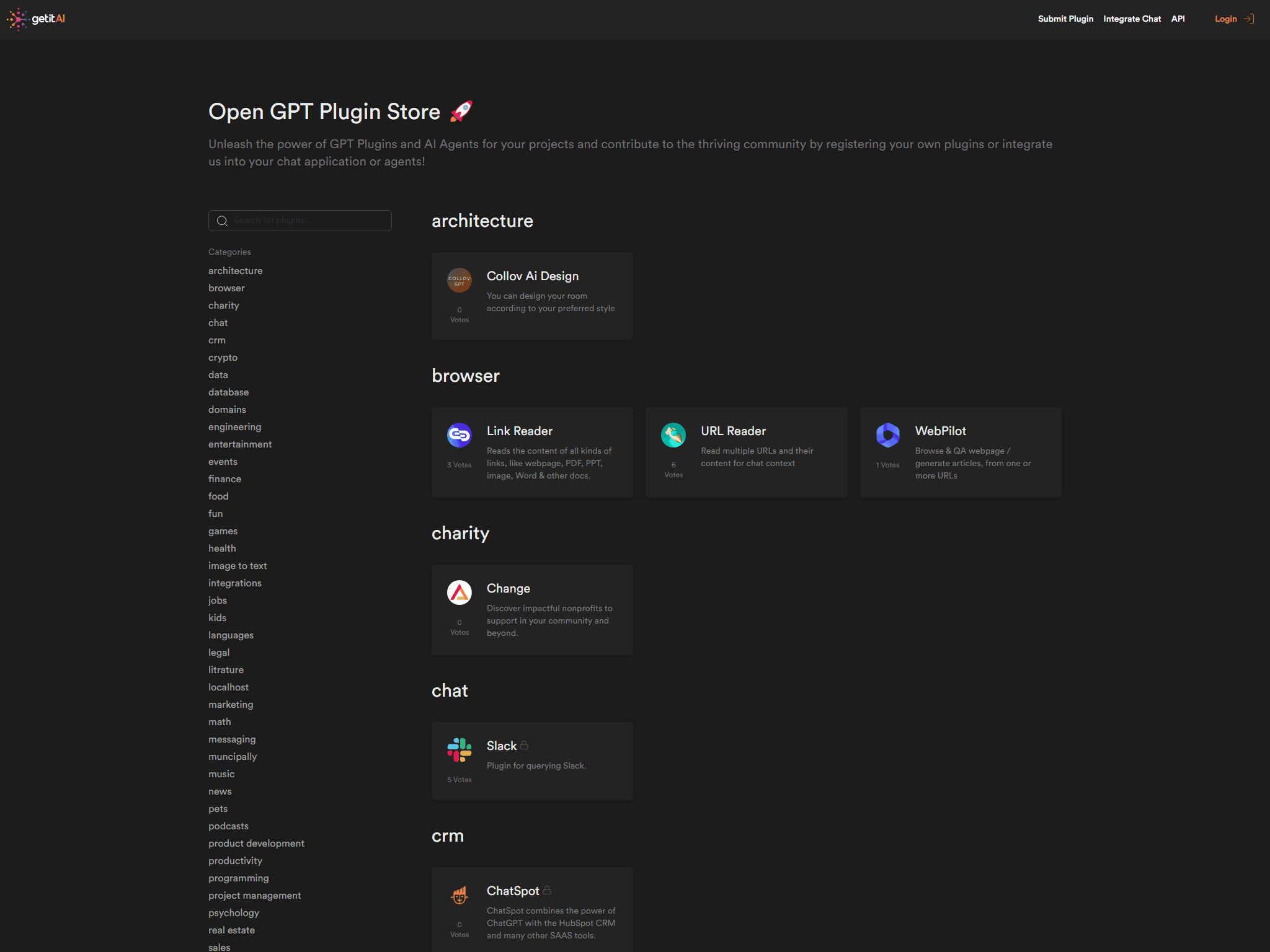The height and width of the screenshot is (952, 1270).
Task: Open the API menu item
Action: [x=1178, y=19]
